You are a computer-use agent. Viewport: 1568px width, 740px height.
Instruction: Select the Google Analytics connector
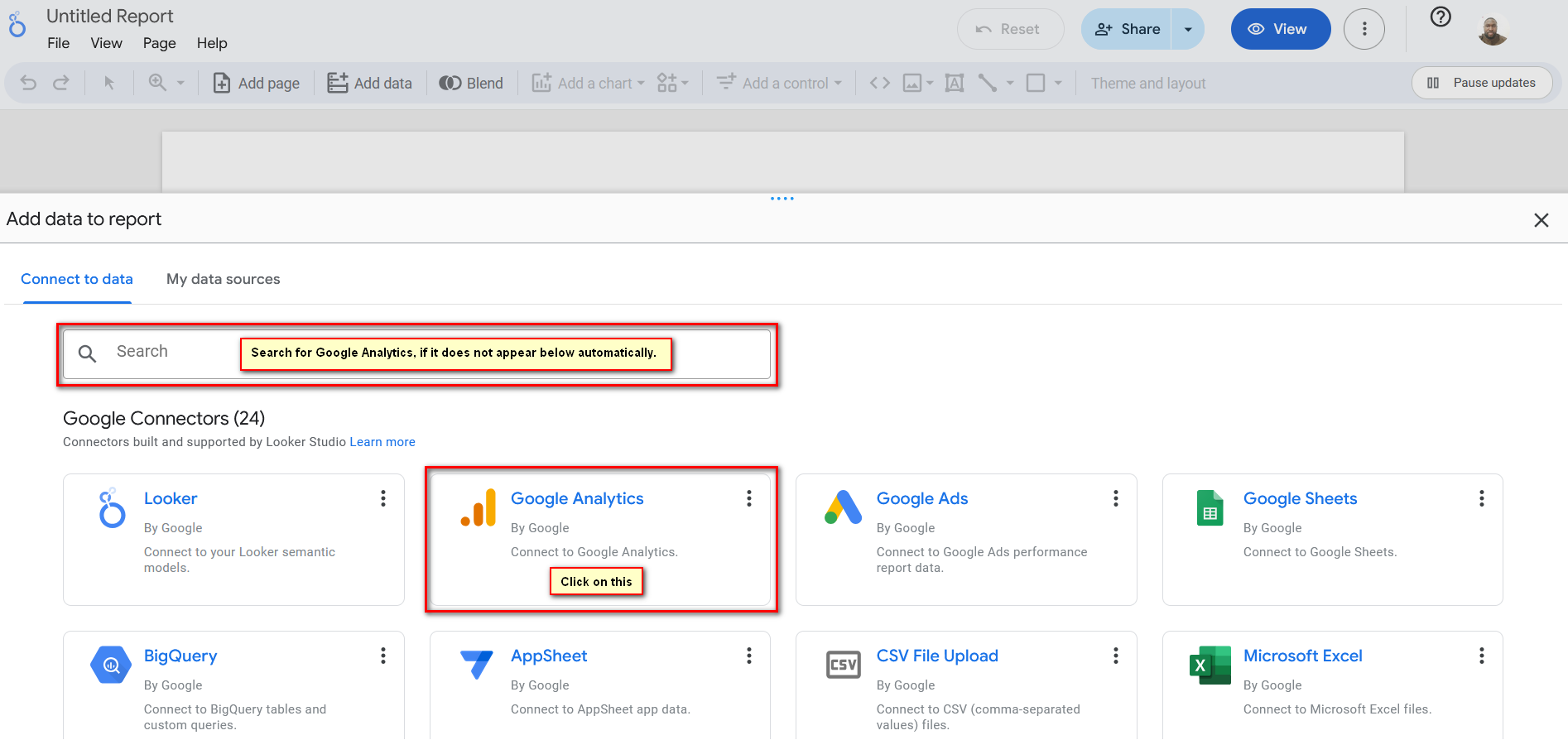[600, 540]
